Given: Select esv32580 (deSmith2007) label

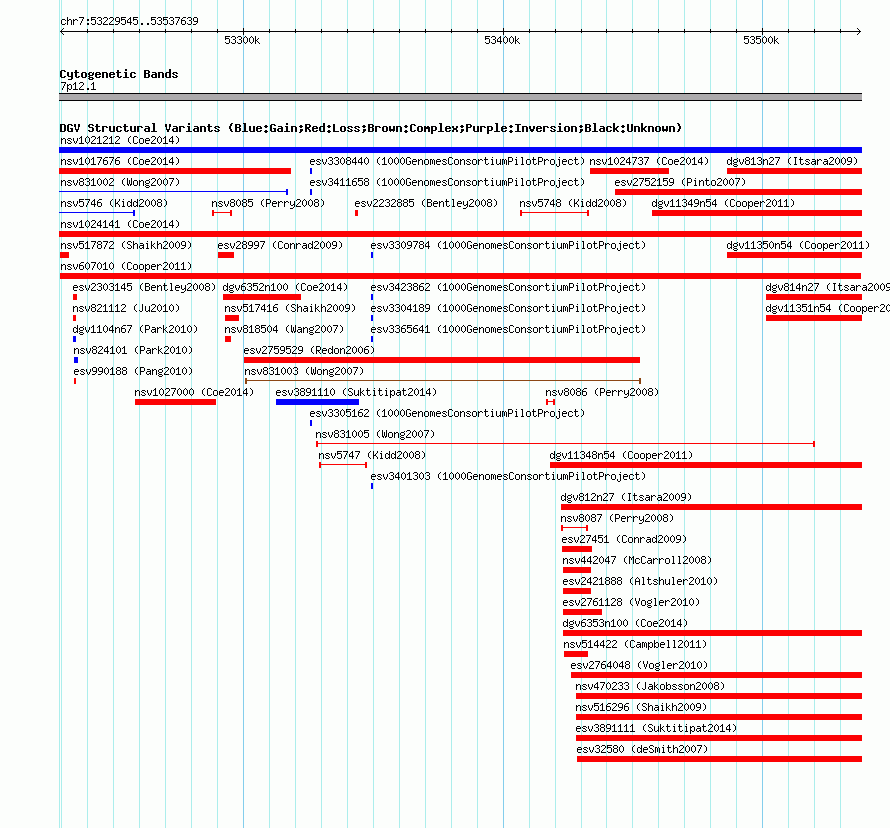Looking at the screenshot, I should tap(643, 749).
